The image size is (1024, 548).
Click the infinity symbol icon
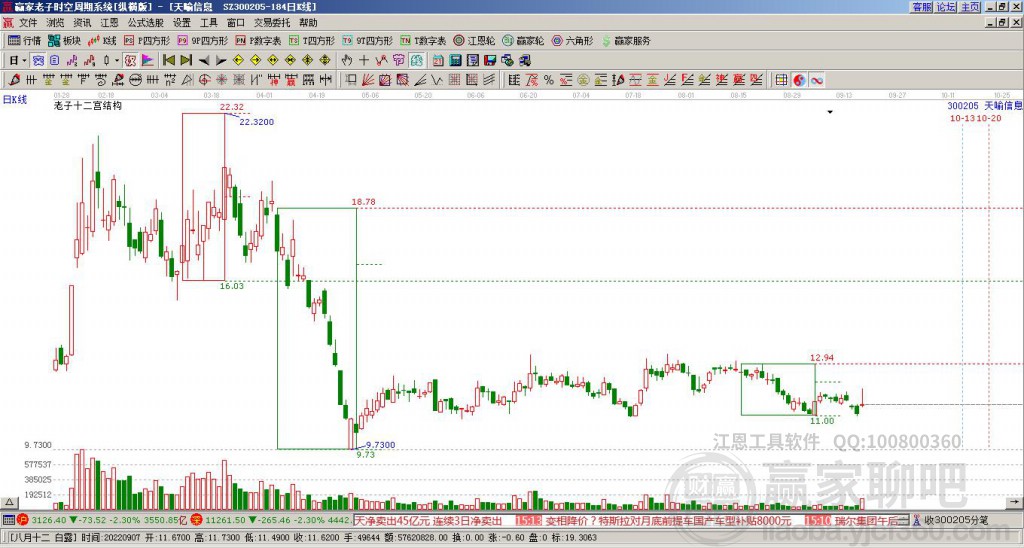(x=817, y=80)
